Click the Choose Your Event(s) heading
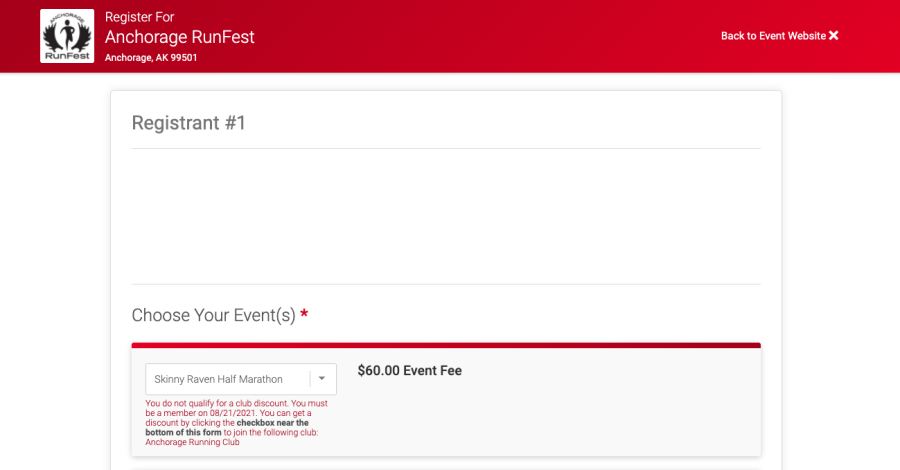Viewport: 900px width, 470px height. [x=214, y=315]
